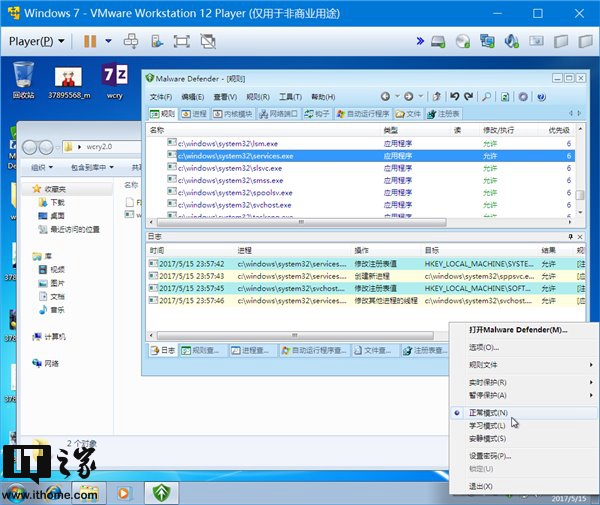Image resolution: width=600 pixels, height=505 pixels.
Task: Click 打开Malware Defender(M)... menu entry
Action: pyautogui.click(x=518, y=329)
